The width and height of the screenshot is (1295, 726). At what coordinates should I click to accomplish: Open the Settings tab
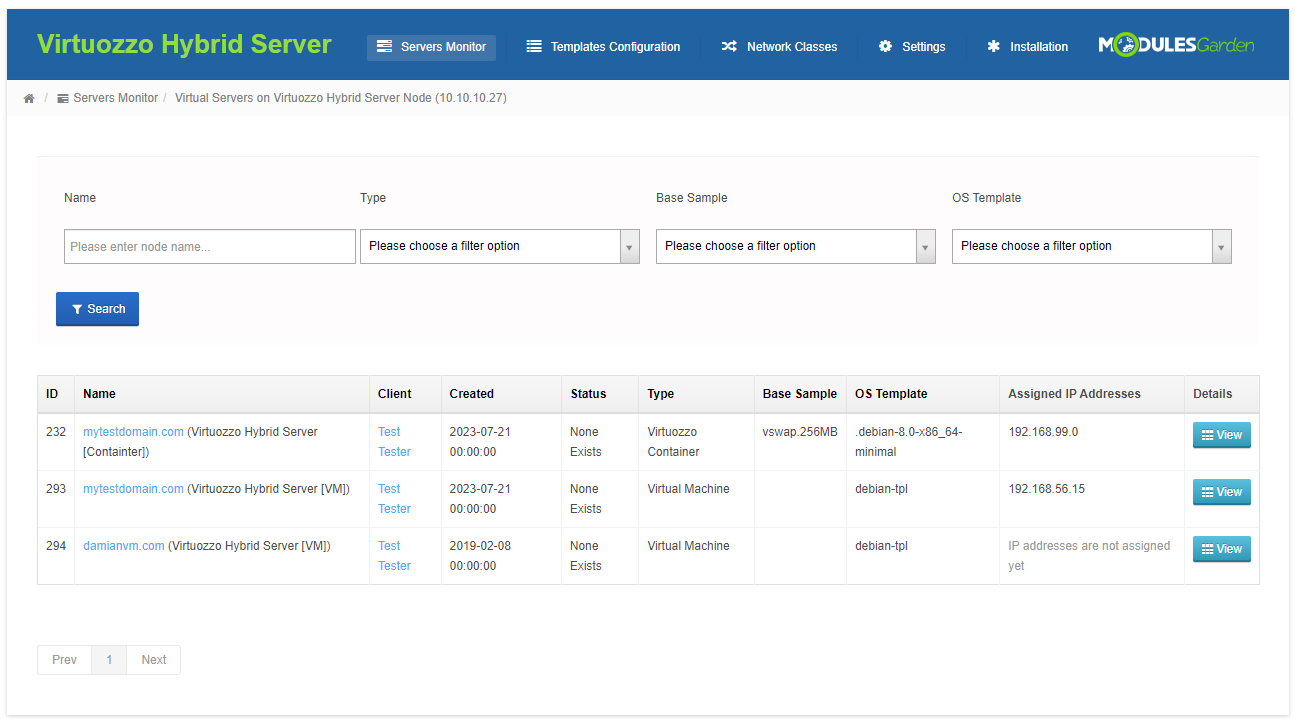click(x=911, y=47)
